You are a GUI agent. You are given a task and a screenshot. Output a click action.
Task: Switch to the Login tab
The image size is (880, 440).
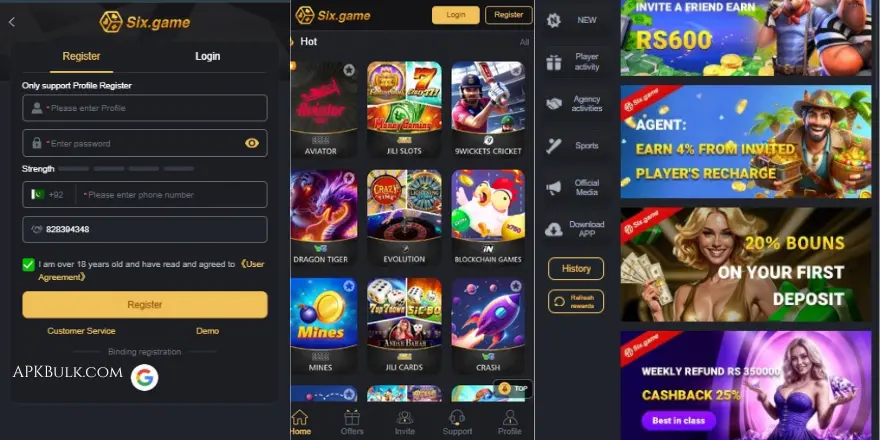(208, 56)
